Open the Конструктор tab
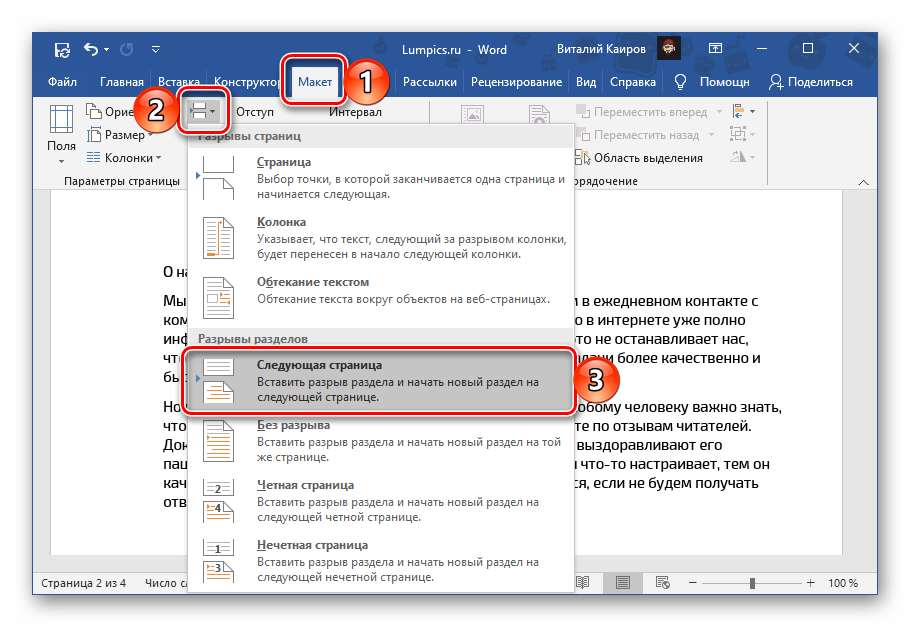 247,82
